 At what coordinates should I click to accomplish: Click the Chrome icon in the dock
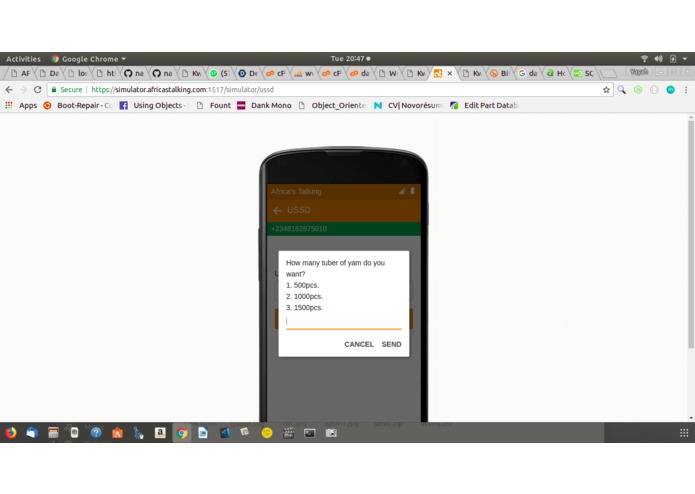(181, 433)
